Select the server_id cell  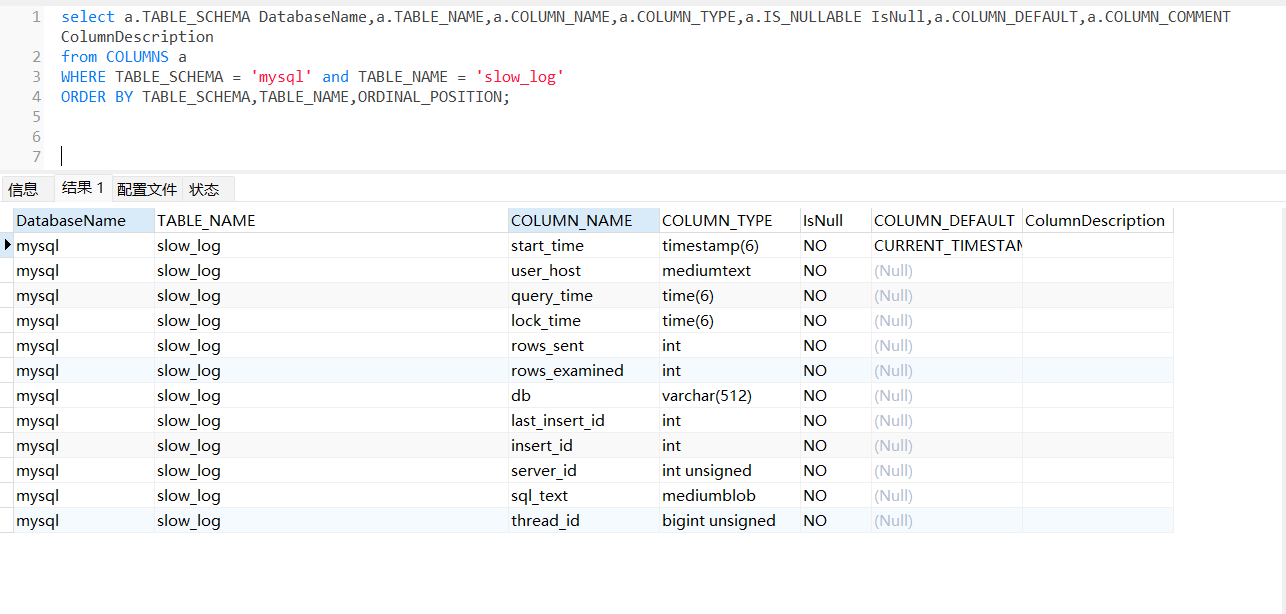[x=584, y=471]
